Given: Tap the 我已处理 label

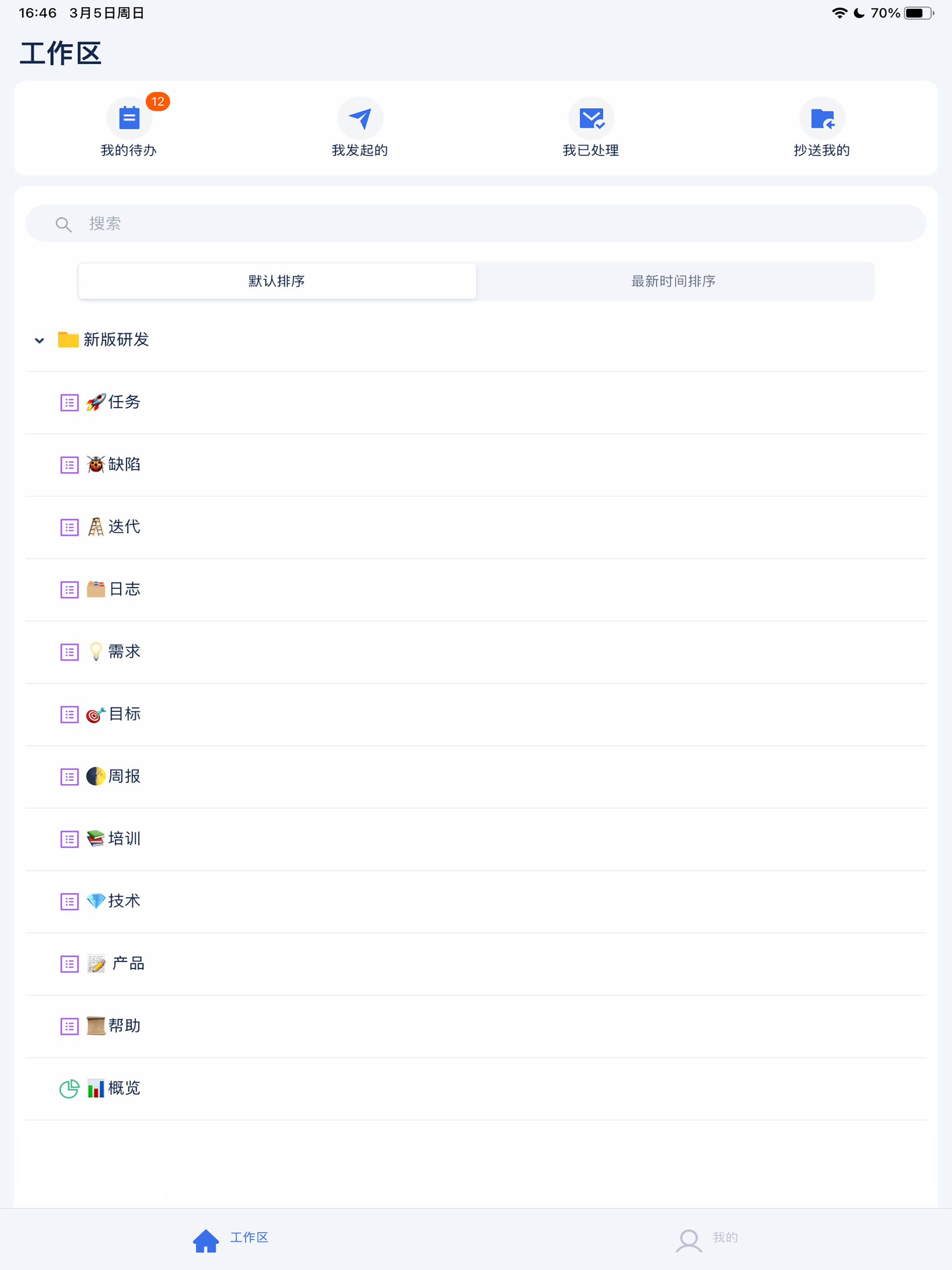Looking at the screenshot, I should click(591, 151).
